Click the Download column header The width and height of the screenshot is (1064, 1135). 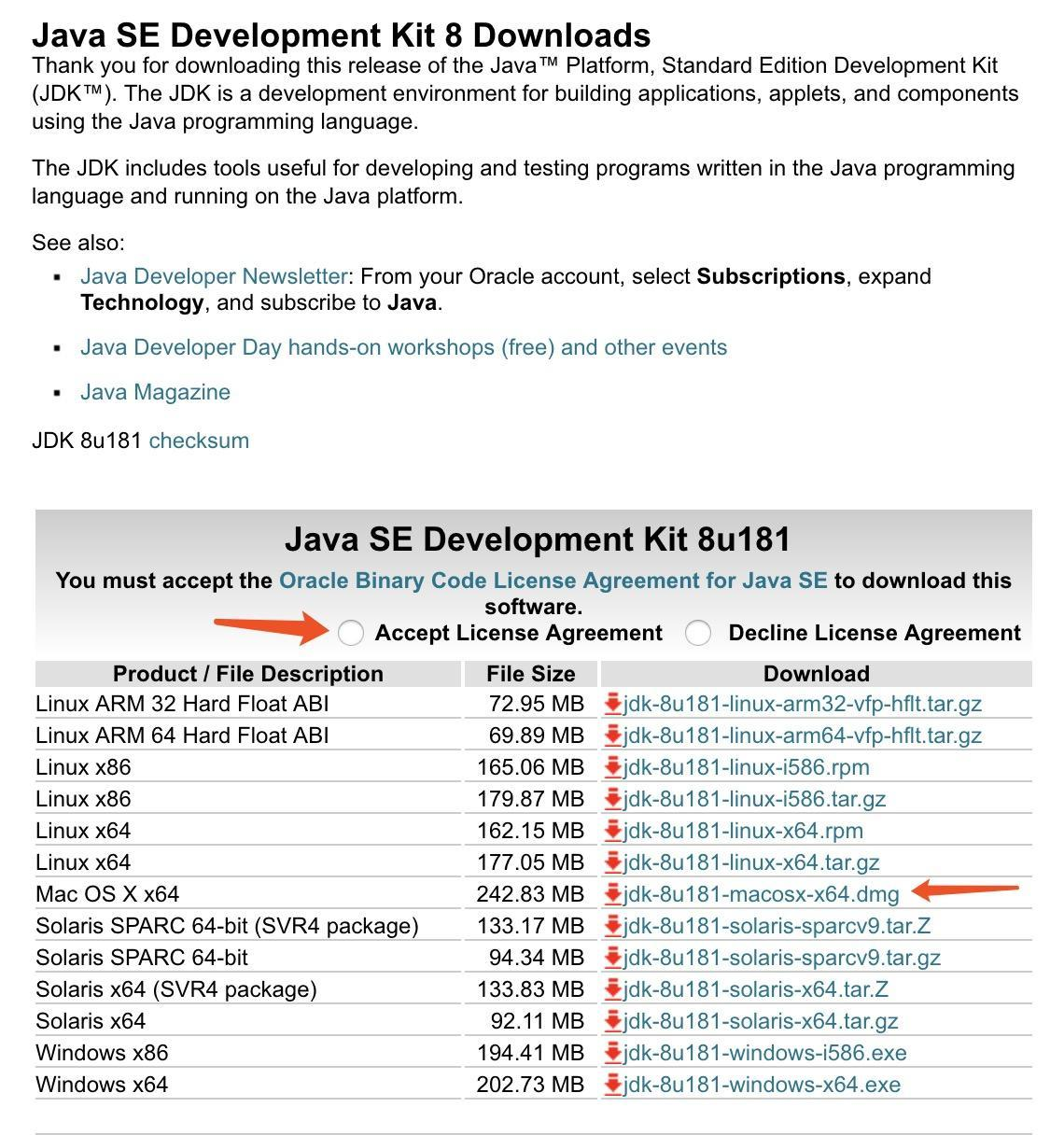(x=817, y=674)
